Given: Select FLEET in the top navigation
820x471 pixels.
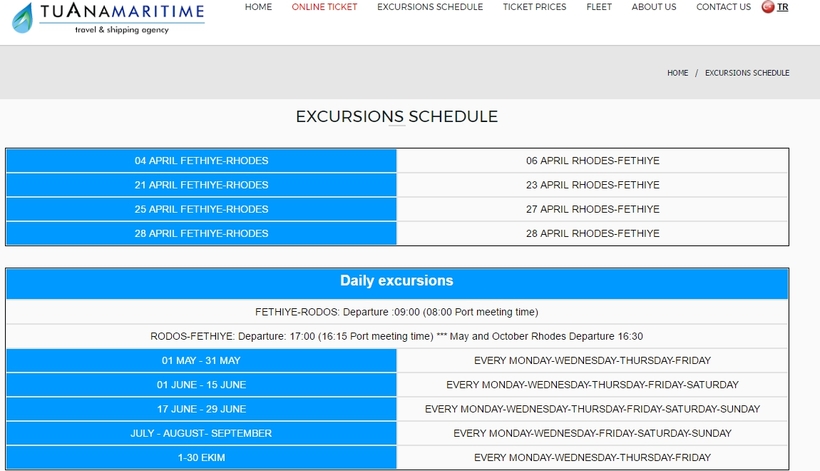Looking at the screenshot, I should click(599, 7).
